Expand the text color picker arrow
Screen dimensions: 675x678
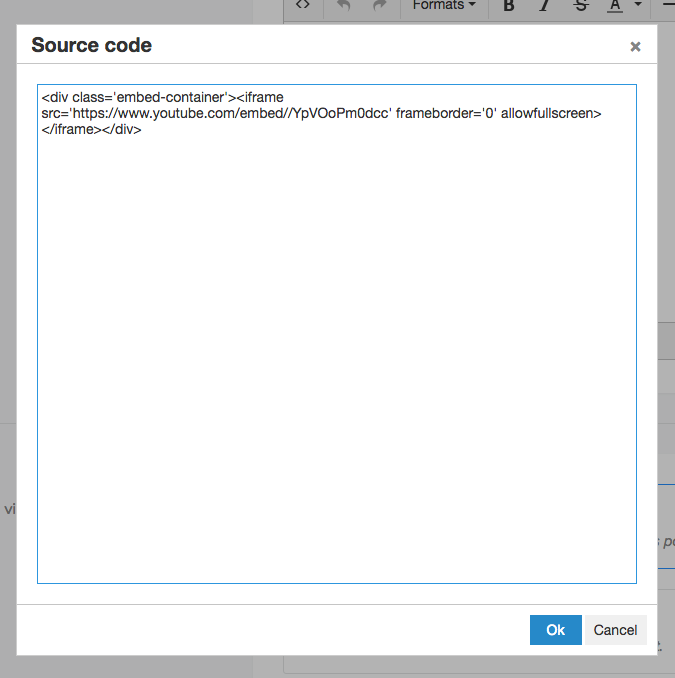(x=637, y=6)
